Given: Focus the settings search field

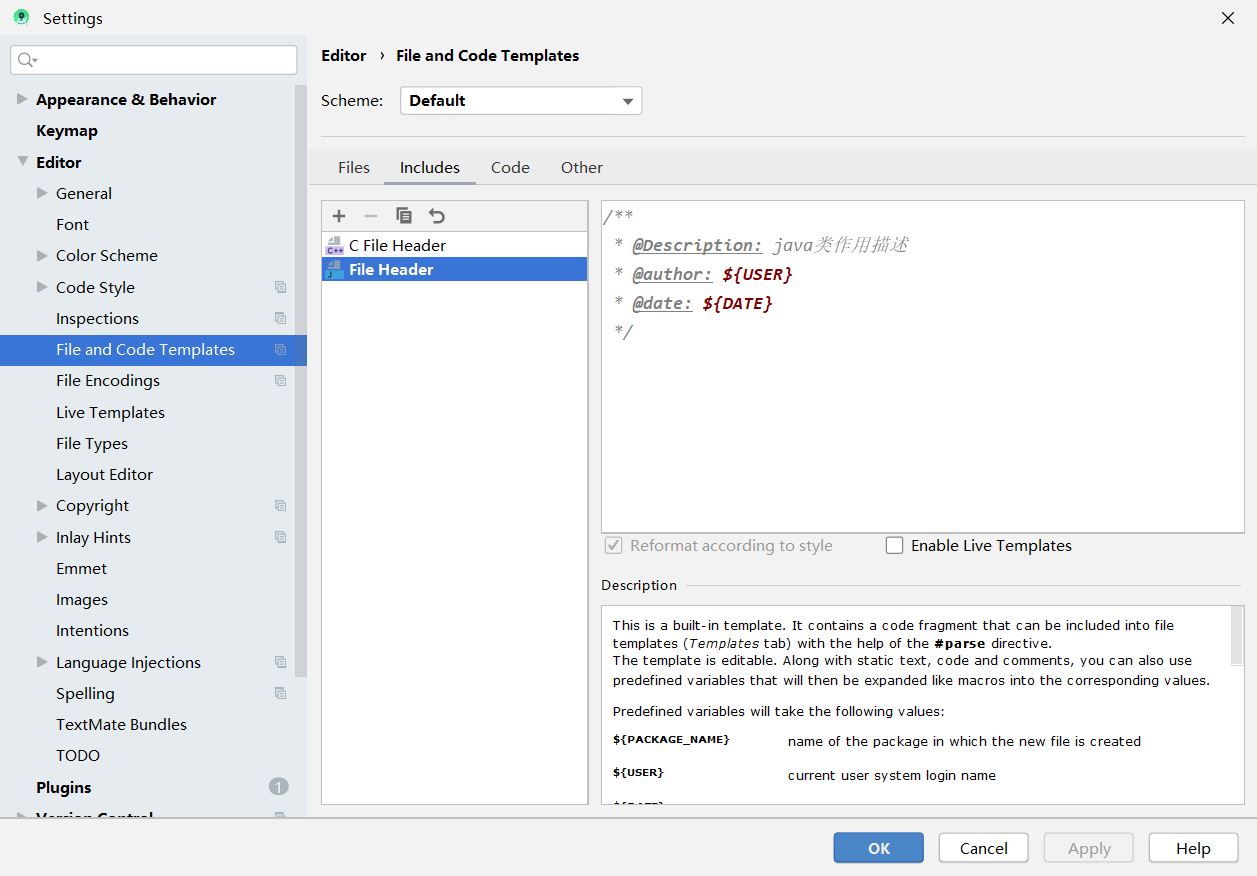Looking at the screenshot, I should 154,60.
